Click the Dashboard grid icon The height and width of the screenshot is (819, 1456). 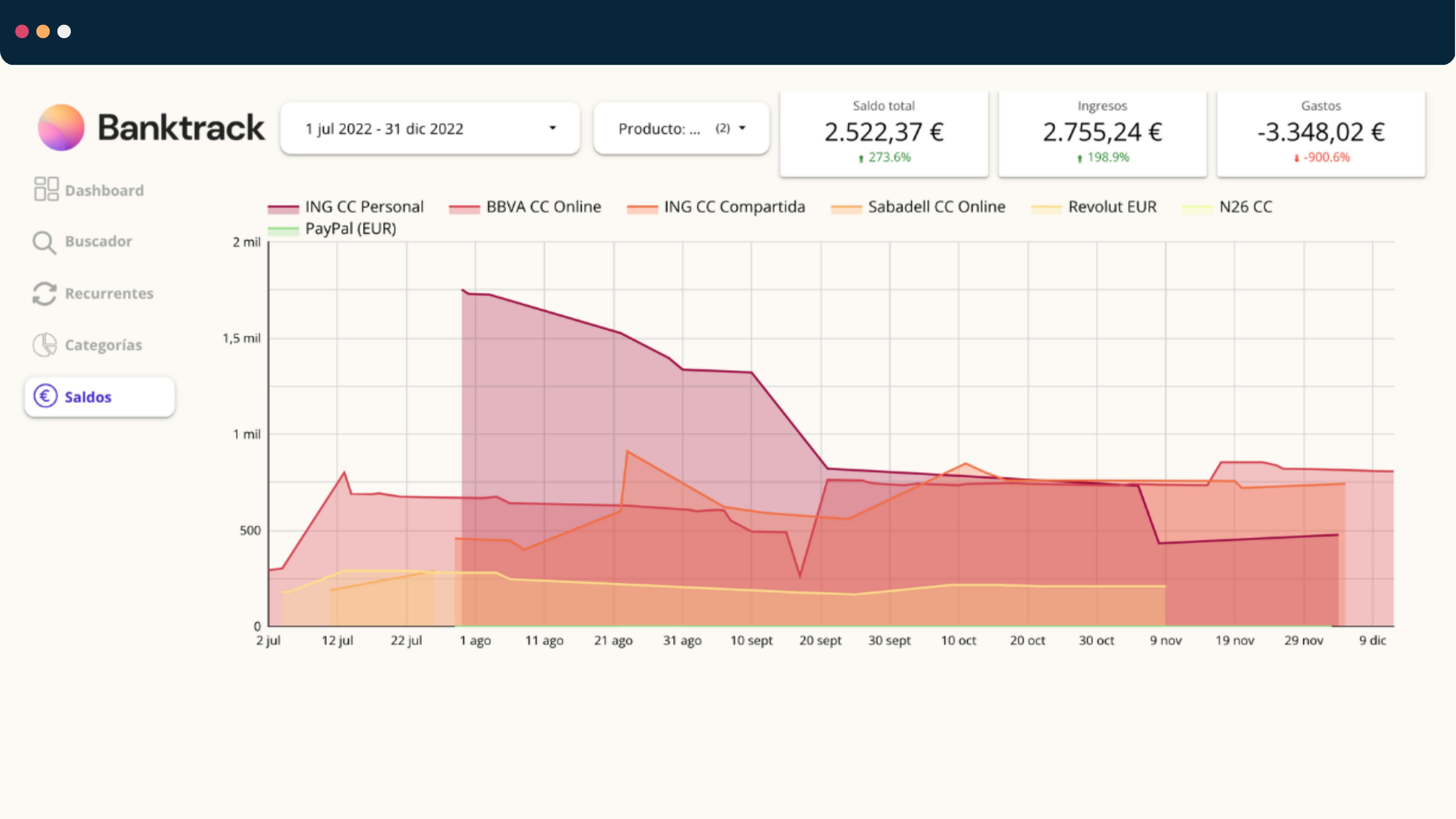point(46,189)
